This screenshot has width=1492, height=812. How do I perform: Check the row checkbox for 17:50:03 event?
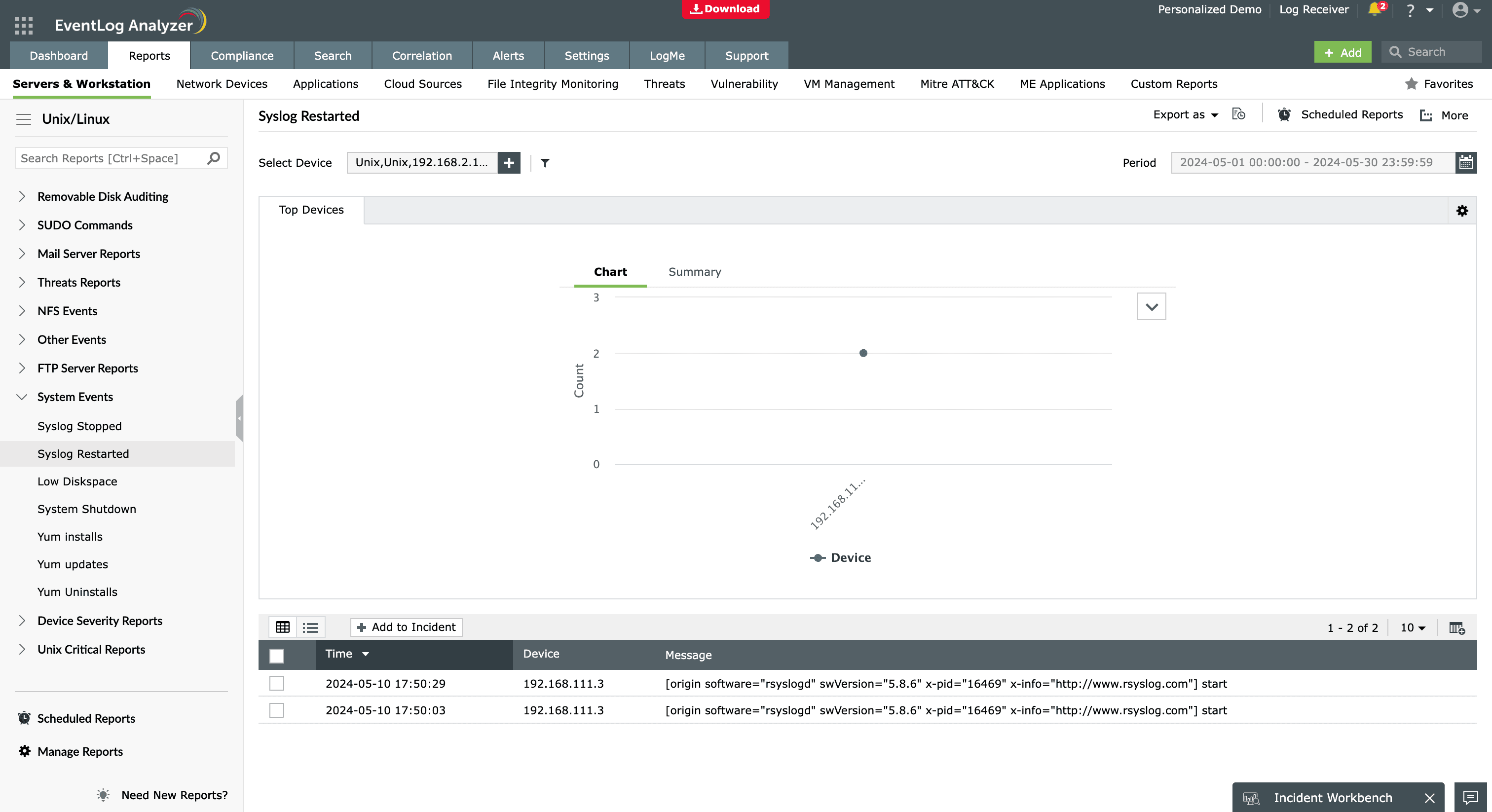click(x=276, y=711)
